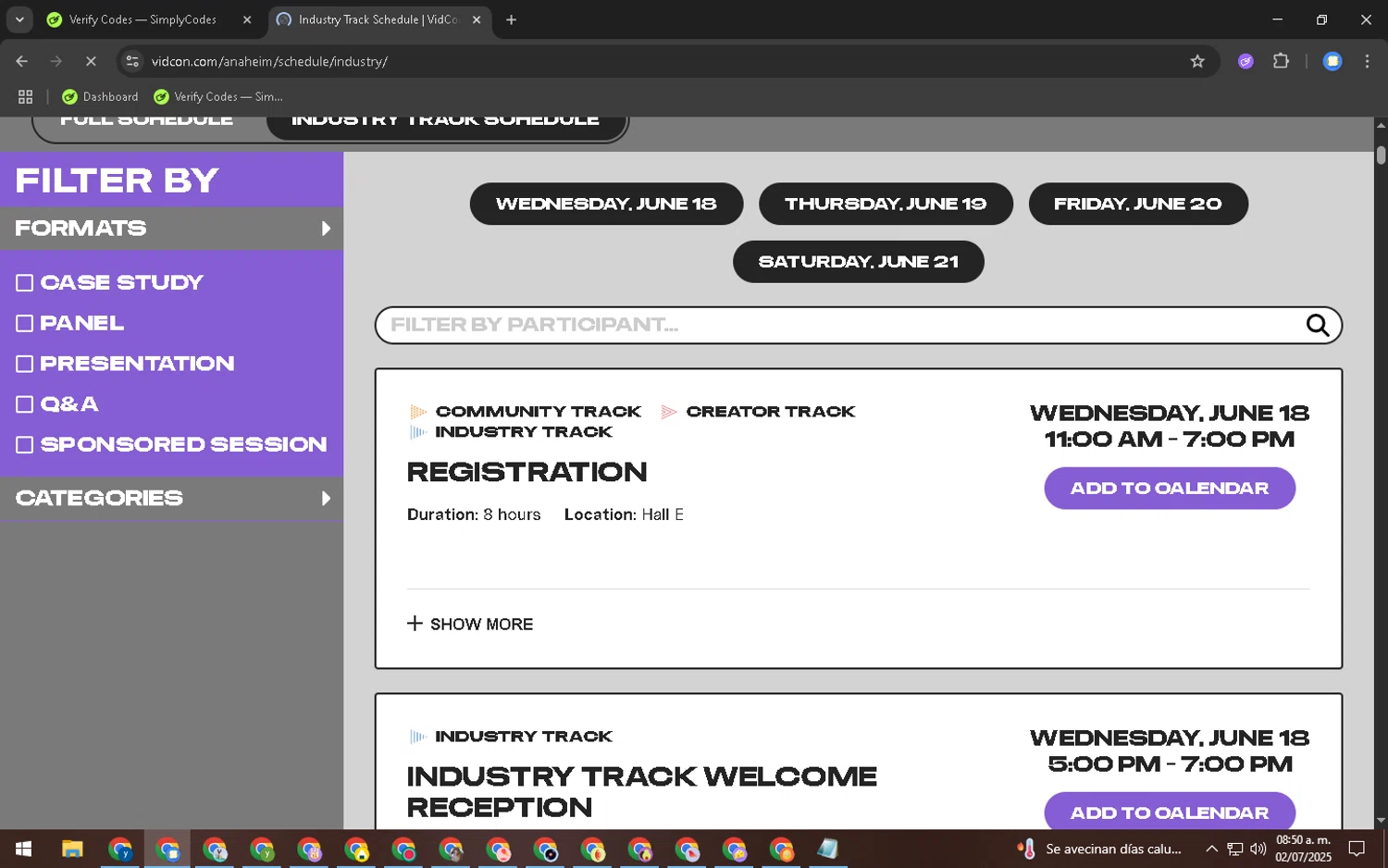
Task: Close the Verify Codes tab
Action: [247, 19]
